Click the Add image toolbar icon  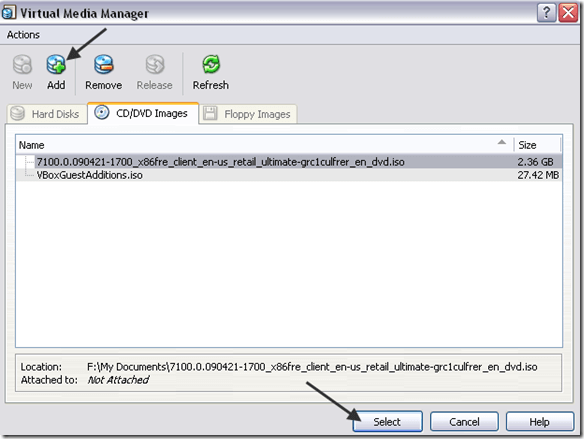tap(56, 72)
